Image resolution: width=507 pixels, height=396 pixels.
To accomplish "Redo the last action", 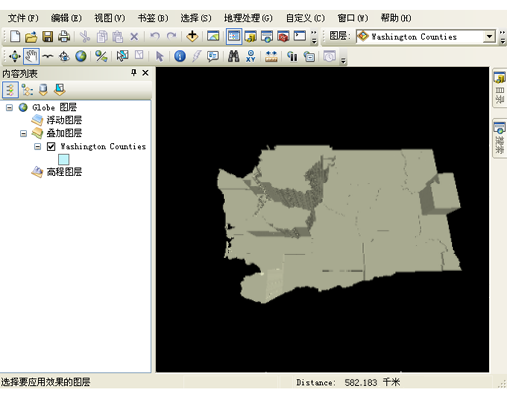I will (x=171, y=36).
